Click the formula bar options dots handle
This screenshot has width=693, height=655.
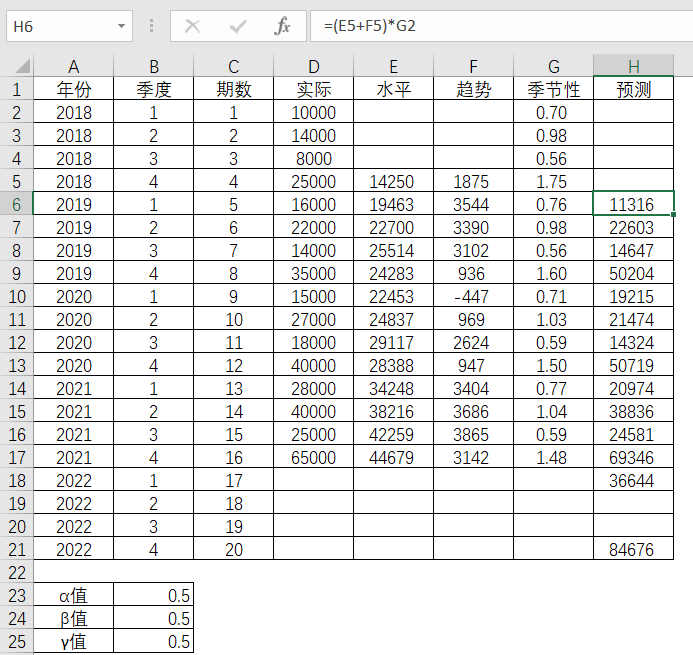(x=151, y=26)
